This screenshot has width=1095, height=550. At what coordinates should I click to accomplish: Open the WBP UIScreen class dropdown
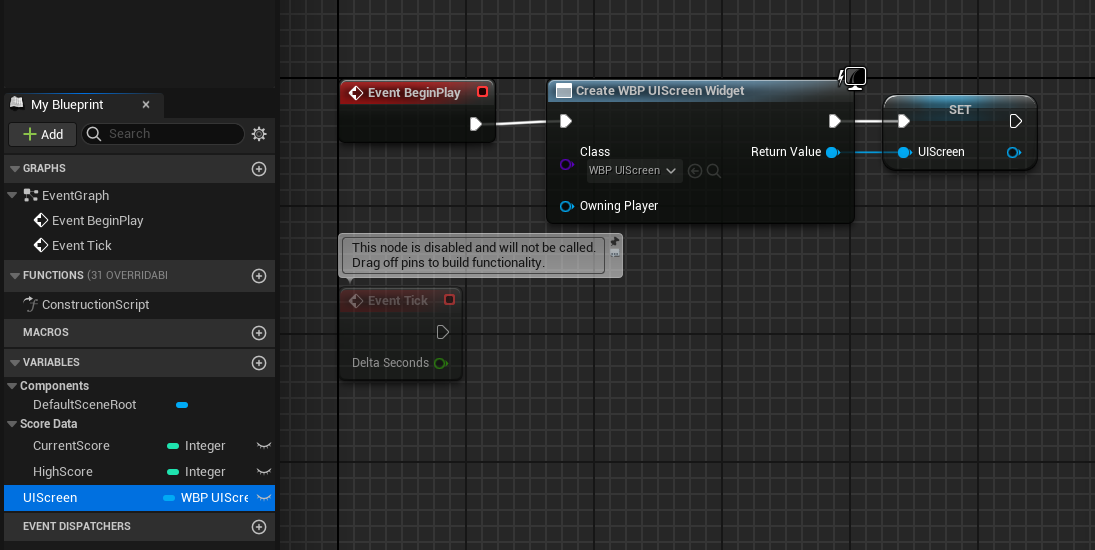(634, 171)
